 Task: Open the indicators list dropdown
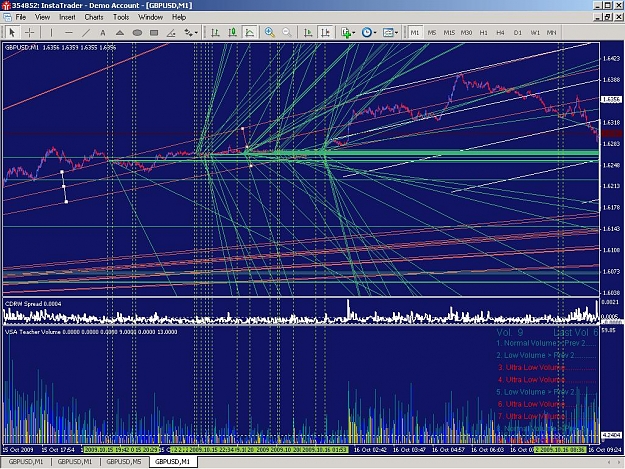click(348, 33)
